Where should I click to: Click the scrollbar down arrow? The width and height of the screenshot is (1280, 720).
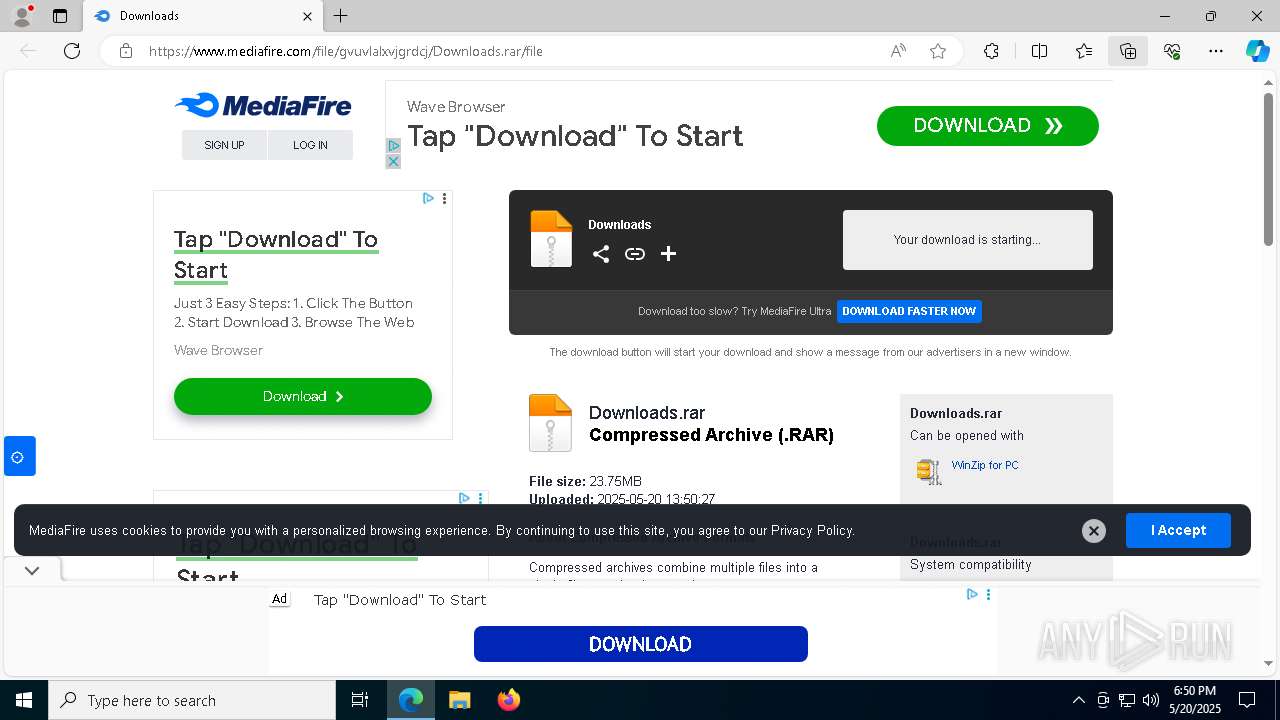pyautogui.click(x=1269, y=663)
